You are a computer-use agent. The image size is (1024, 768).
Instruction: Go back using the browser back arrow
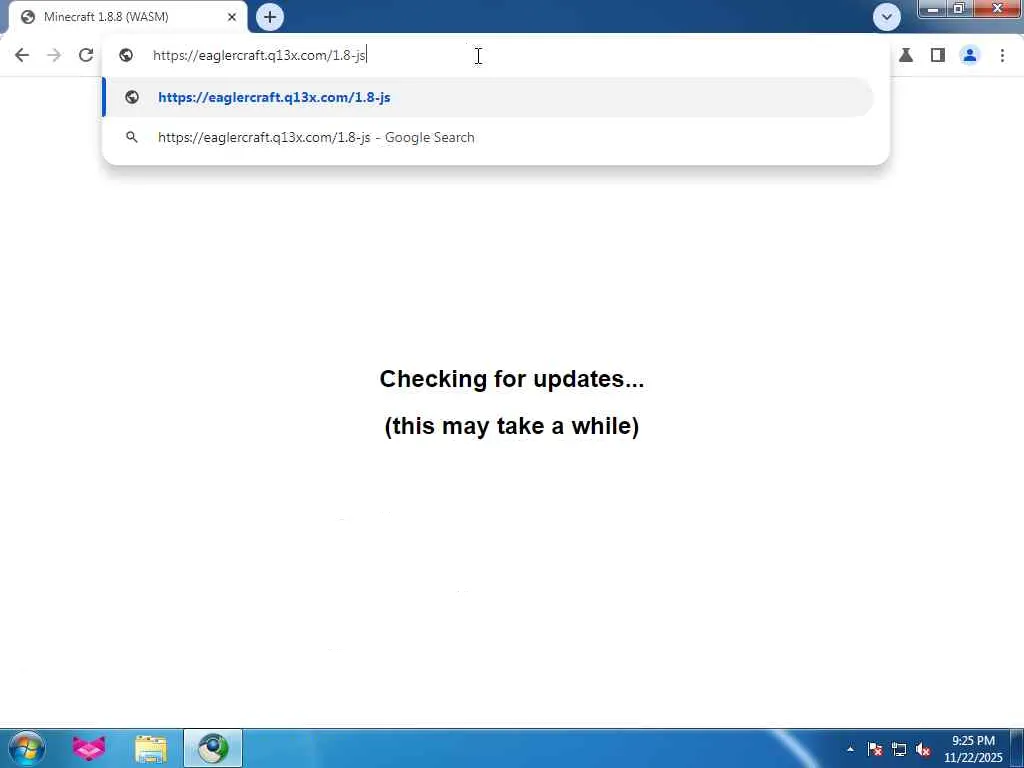point(22,56)
